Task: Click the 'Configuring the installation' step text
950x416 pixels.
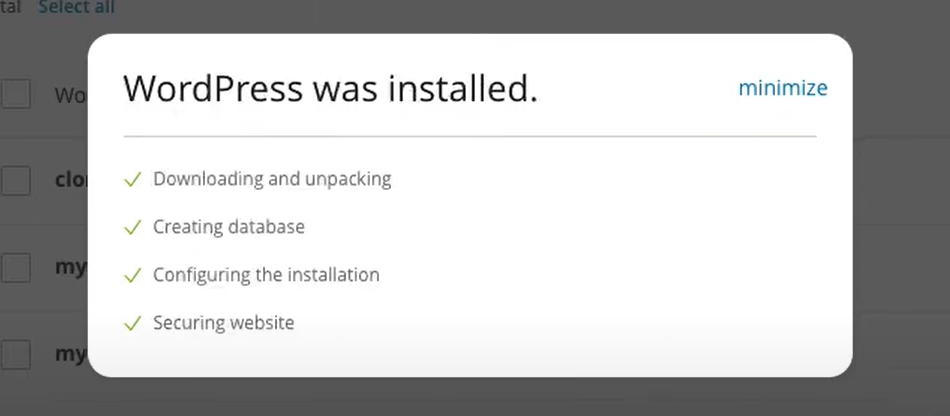Action: [266, 275]
